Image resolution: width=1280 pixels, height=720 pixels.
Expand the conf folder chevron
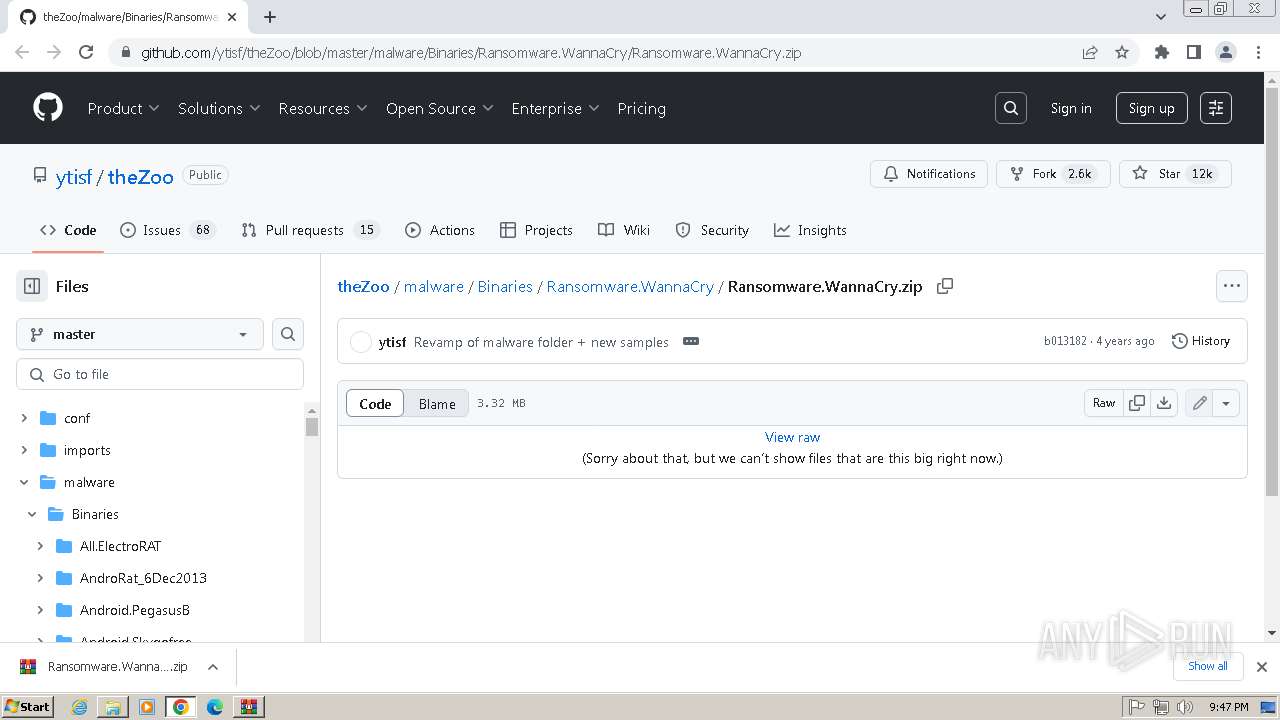(24, 418)
